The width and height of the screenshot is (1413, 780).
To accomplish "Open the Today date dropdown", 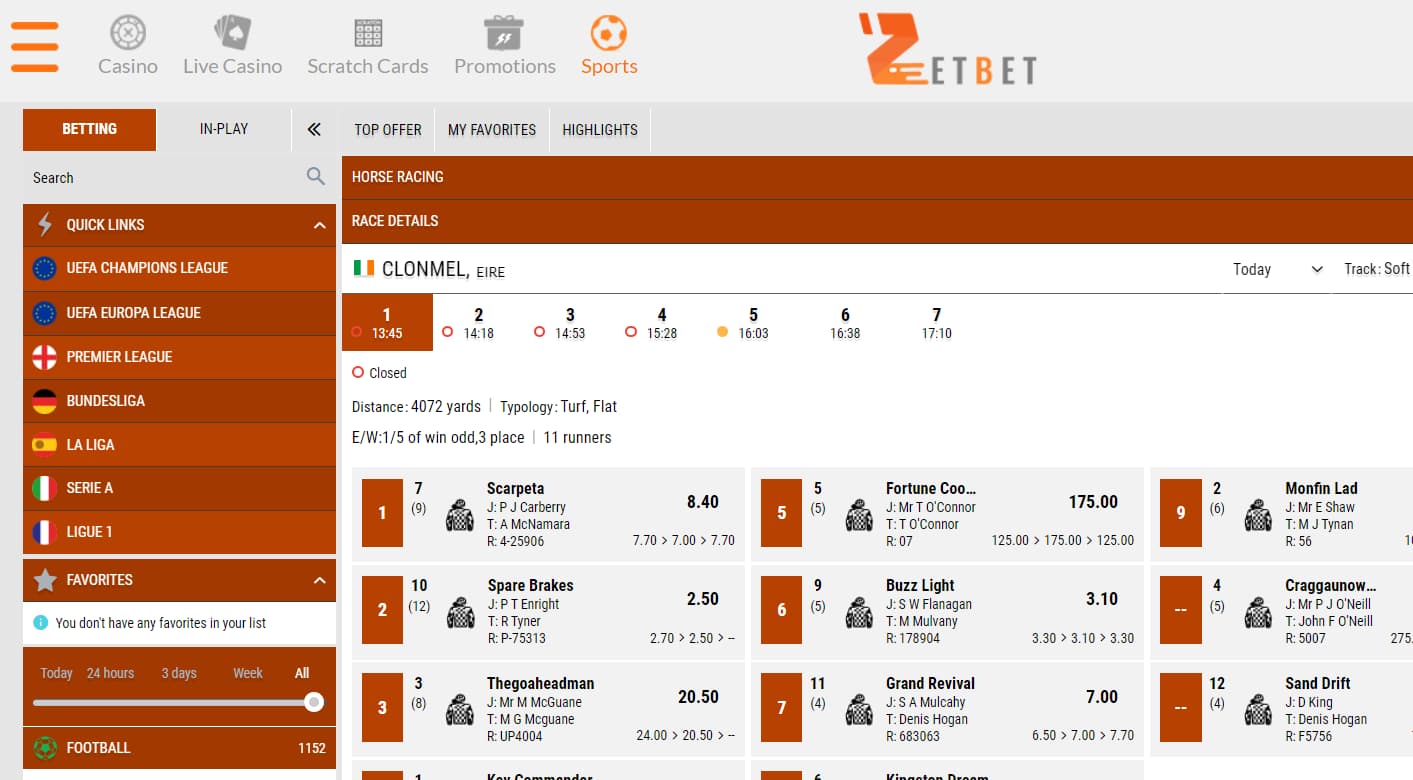I will click(1277, 269).
